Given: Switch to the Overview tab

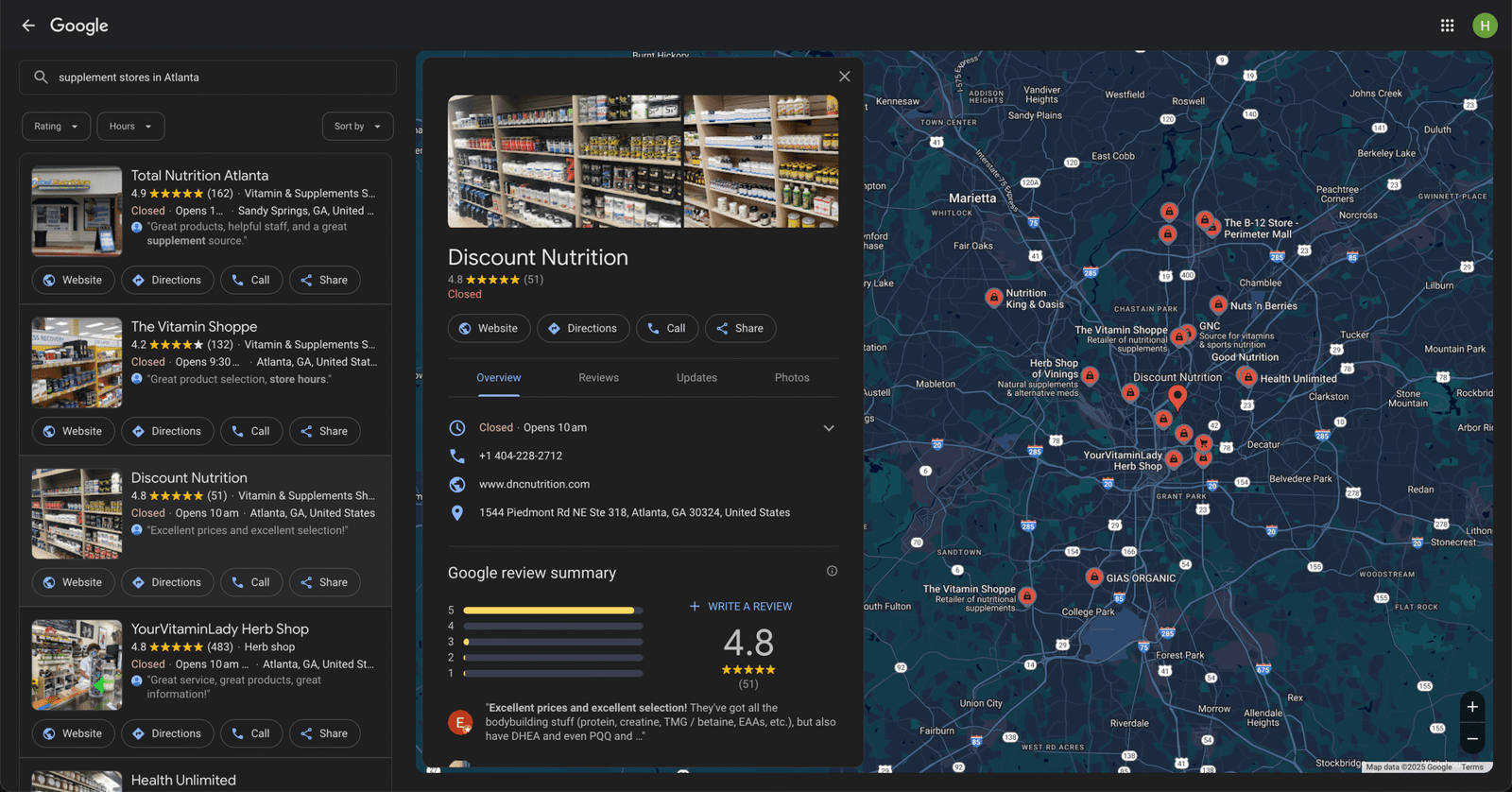Looking at the screenshot, I should tap(498, 378).
